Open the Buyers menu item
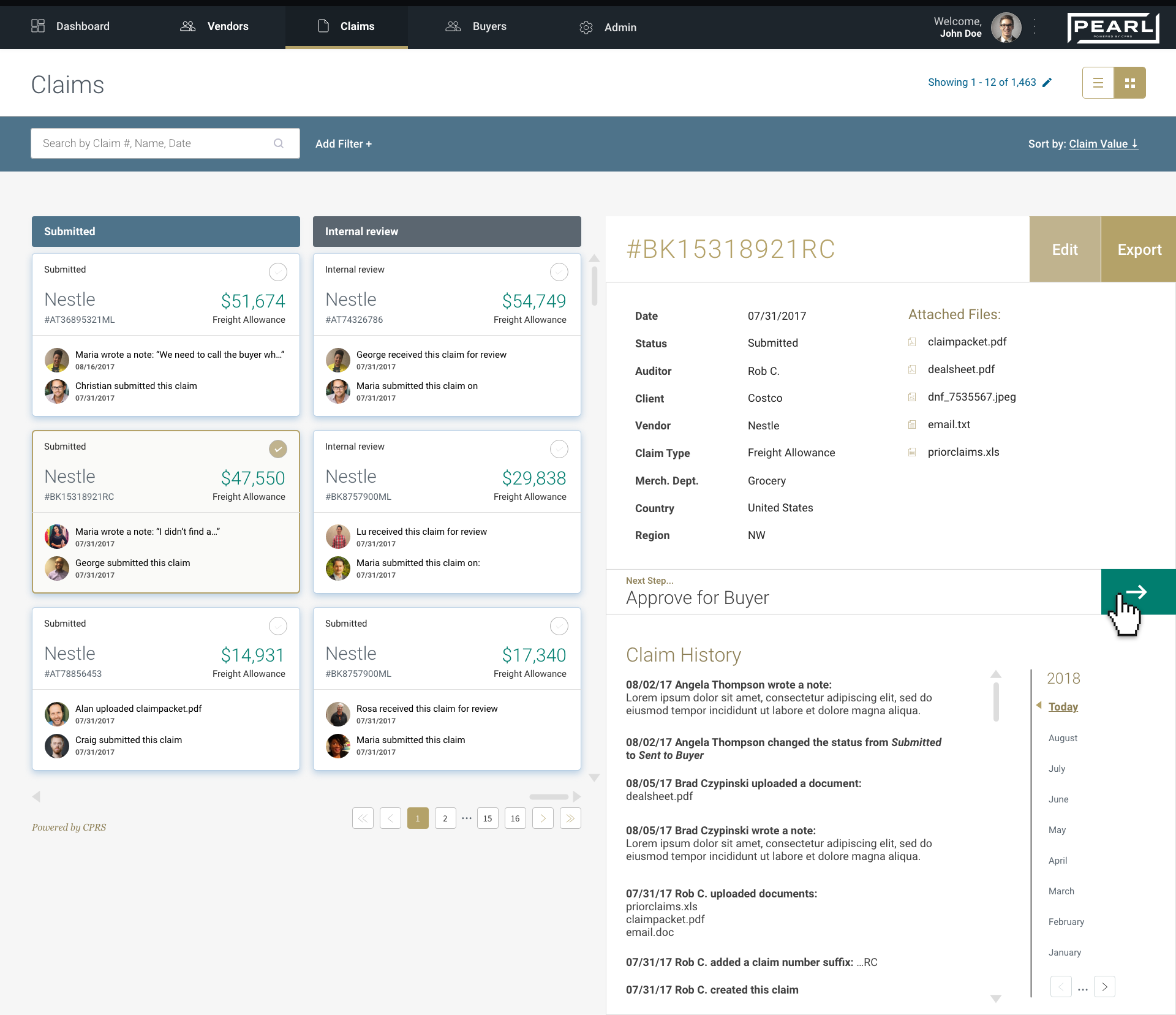 pos(489,26)
